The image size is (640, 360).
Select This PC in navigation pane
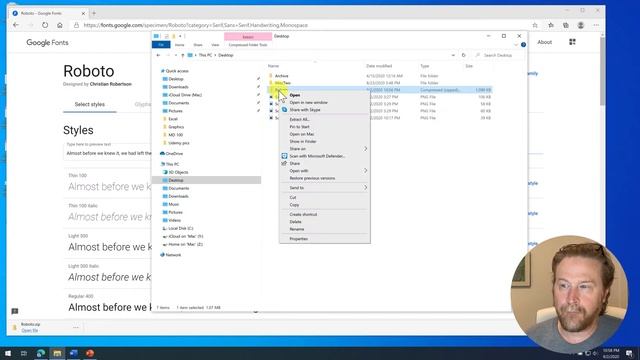(172, 164)
